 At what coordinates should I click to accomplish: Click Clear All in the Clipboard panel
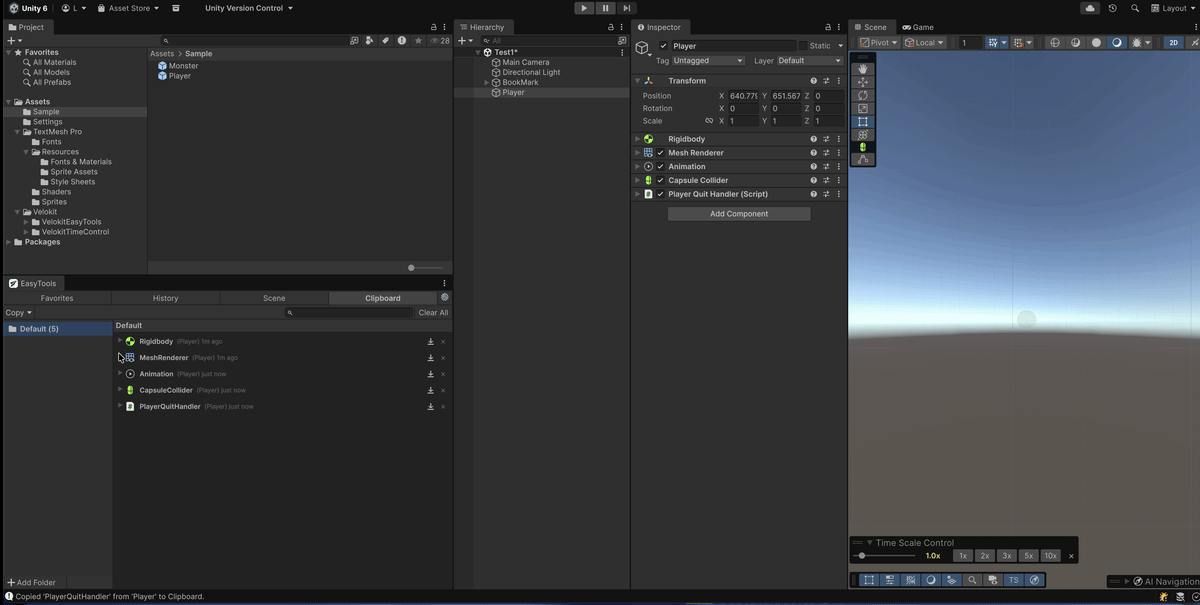coord(433,312)
